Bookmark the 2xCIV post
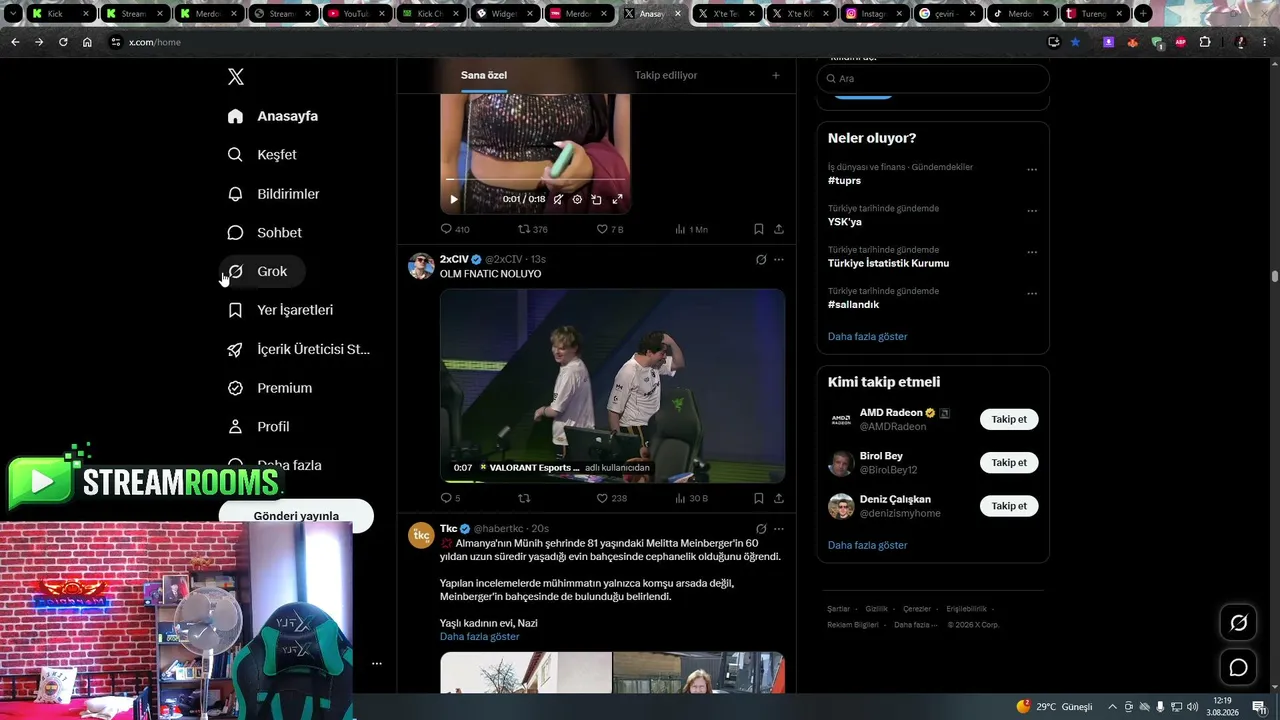The height and width of the screenshot is (720, 1280). pyautogui.click(x=759, y=498)
